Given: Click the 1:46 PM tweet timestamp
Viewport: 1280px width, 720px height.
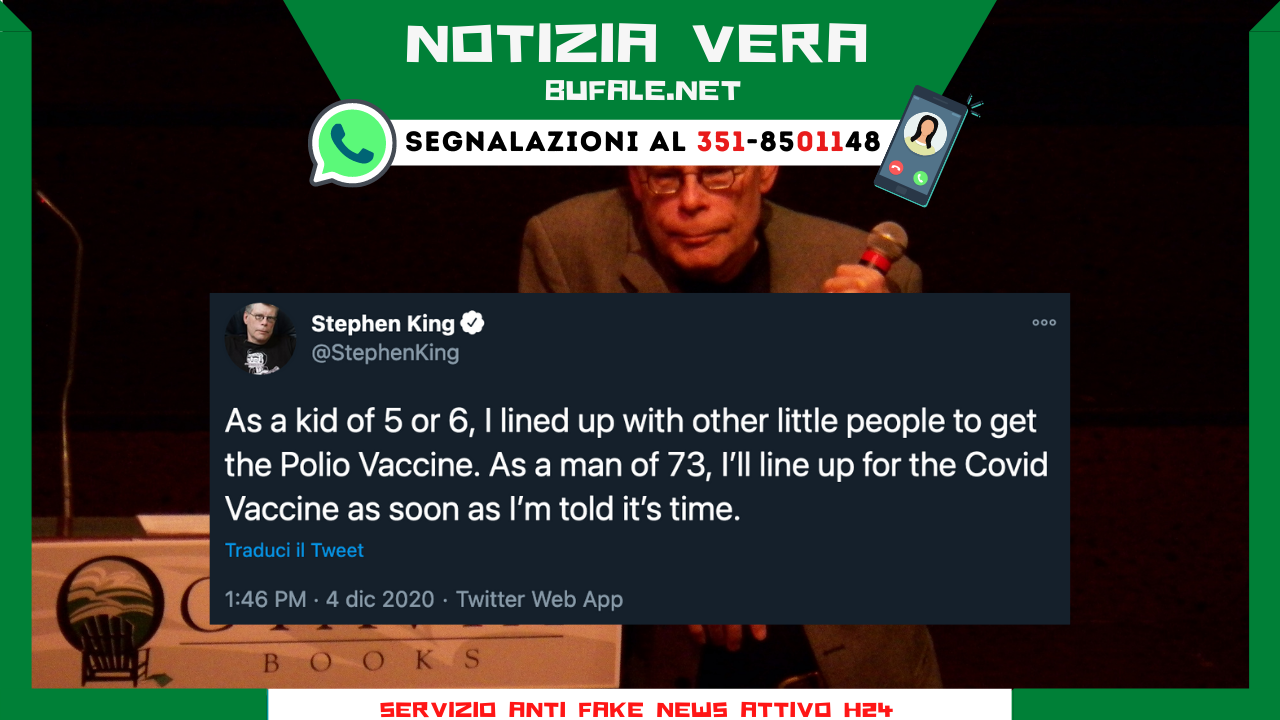Looking at the screenshot, I should (266, 599).
